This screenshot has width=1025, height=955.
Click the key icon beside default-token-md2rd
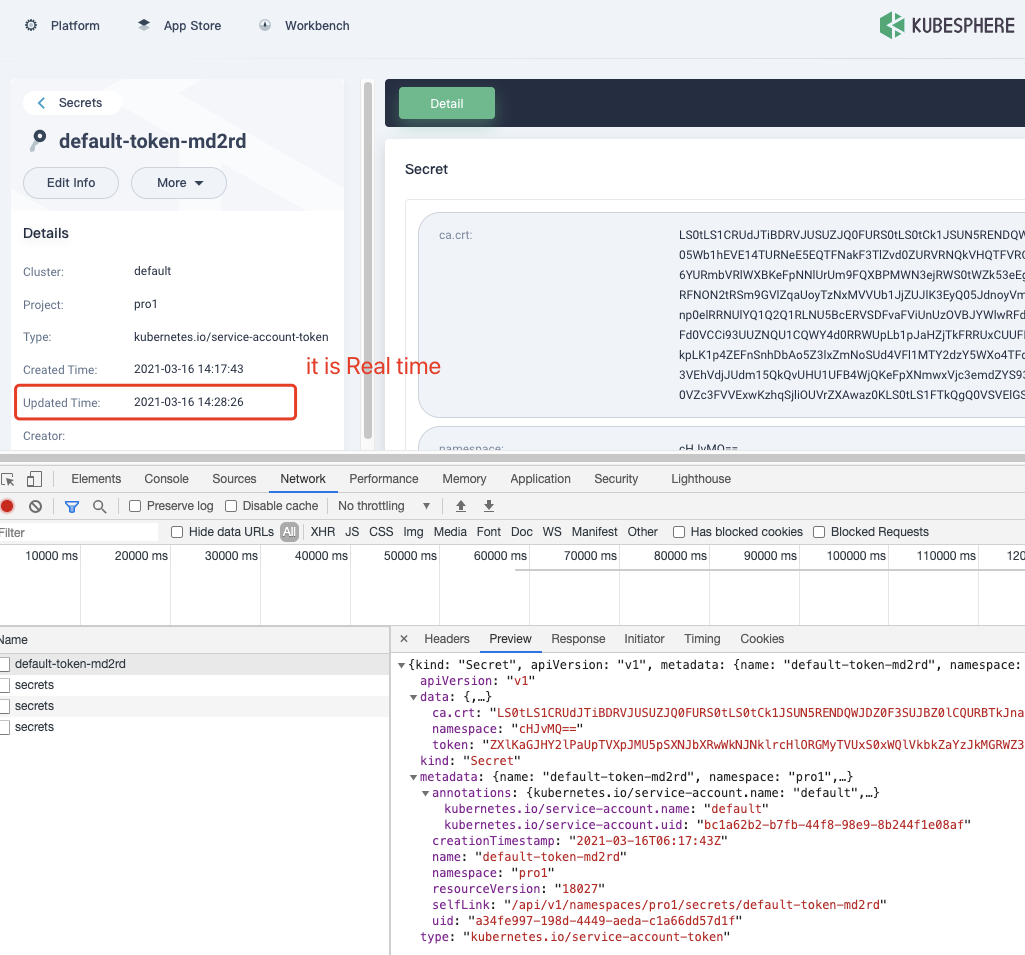coord(38,141)
